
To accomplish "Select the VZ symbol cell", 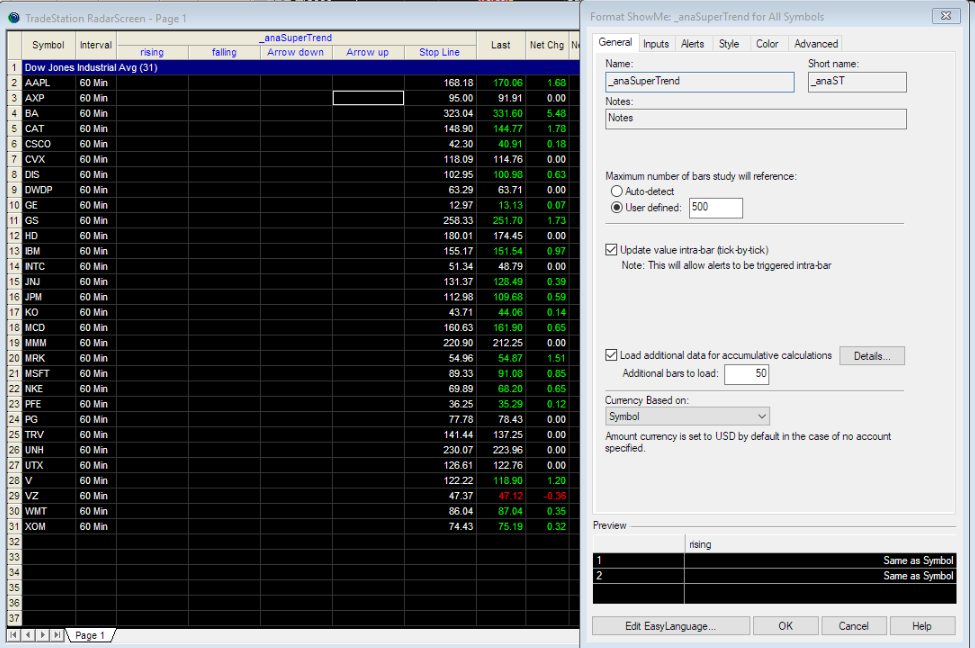I will click(49, 496).
